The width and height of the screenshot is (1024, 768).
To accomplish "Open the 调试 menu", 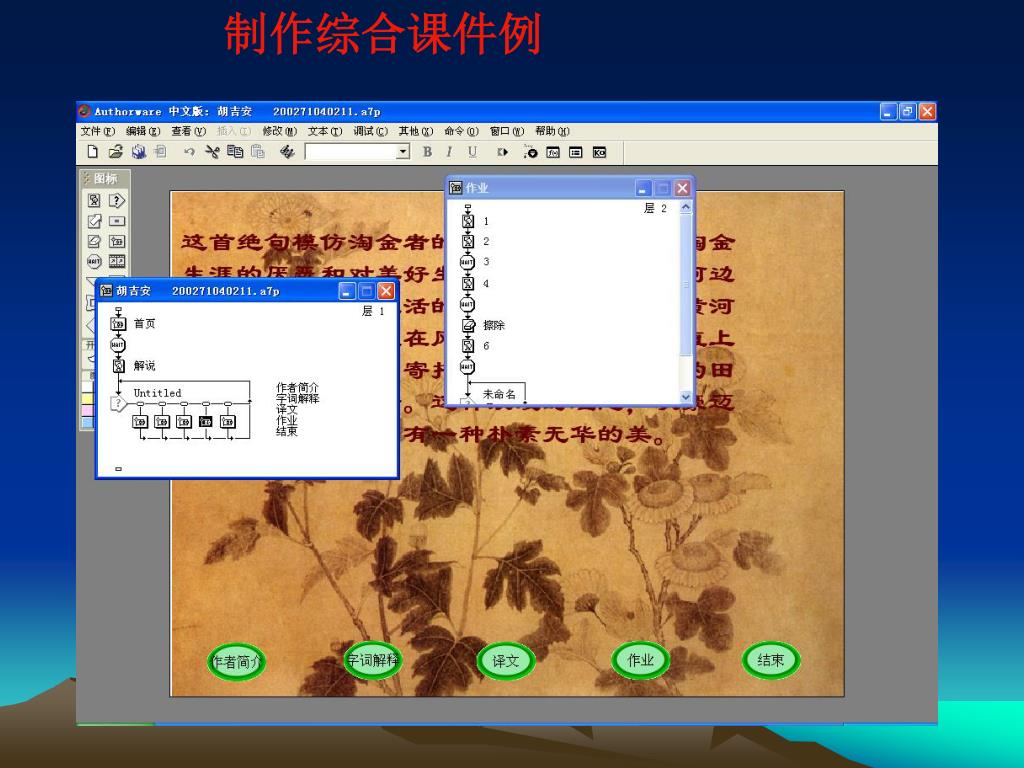I will [370, 131].
